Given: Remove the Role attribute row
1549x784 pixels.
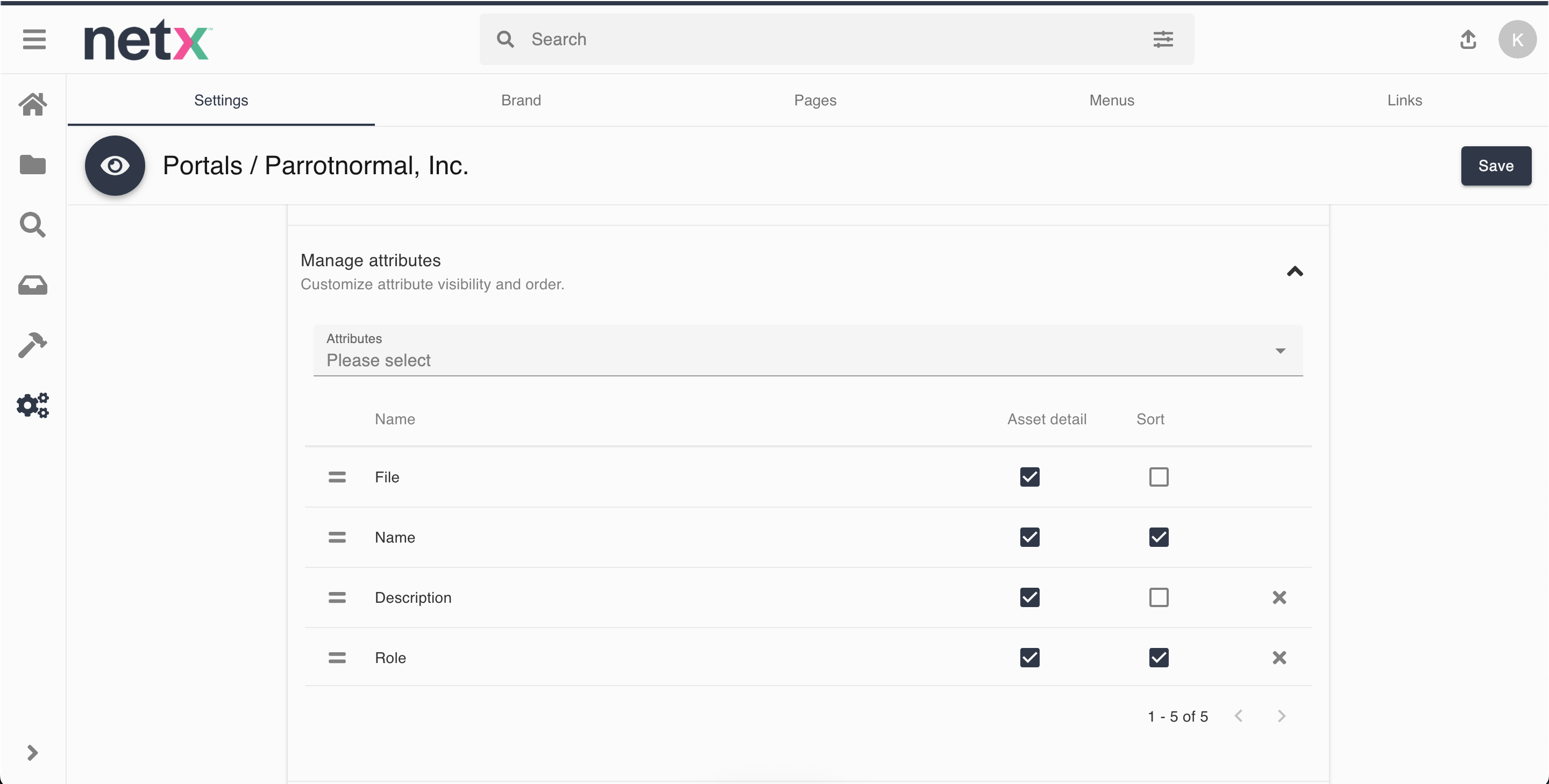Looking at the screenshot, I should pyautogui.click(x=1279, y=657).
